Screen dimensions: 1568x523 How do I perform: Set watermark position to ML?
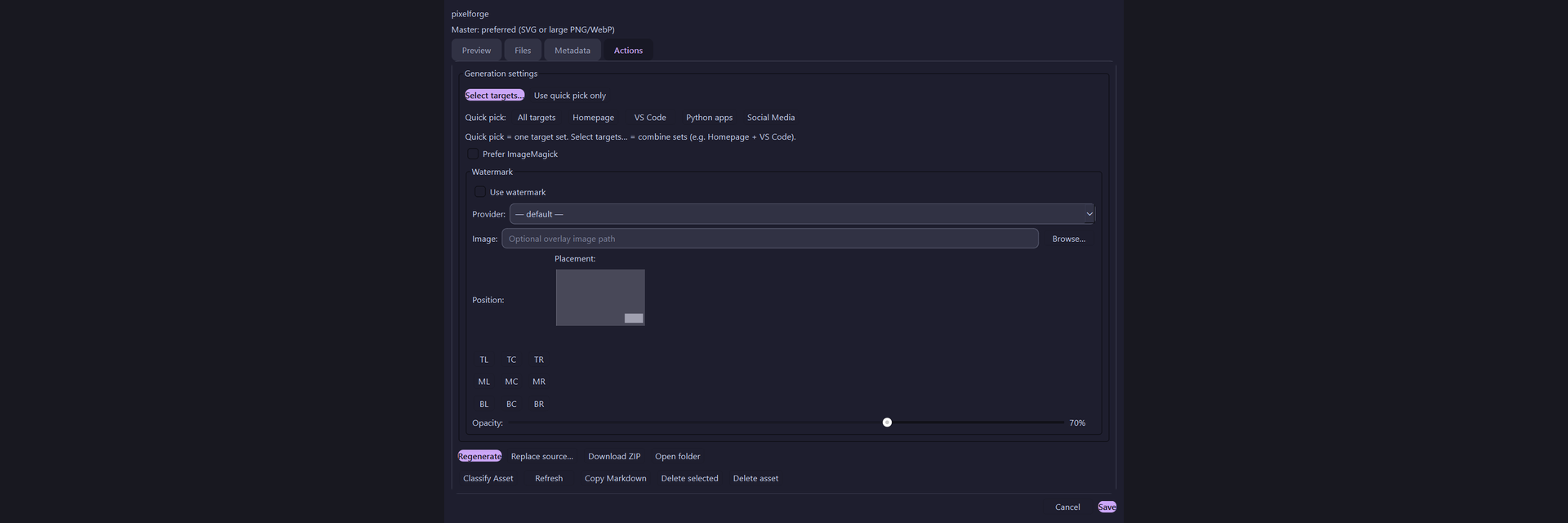(x=484, y=382)
